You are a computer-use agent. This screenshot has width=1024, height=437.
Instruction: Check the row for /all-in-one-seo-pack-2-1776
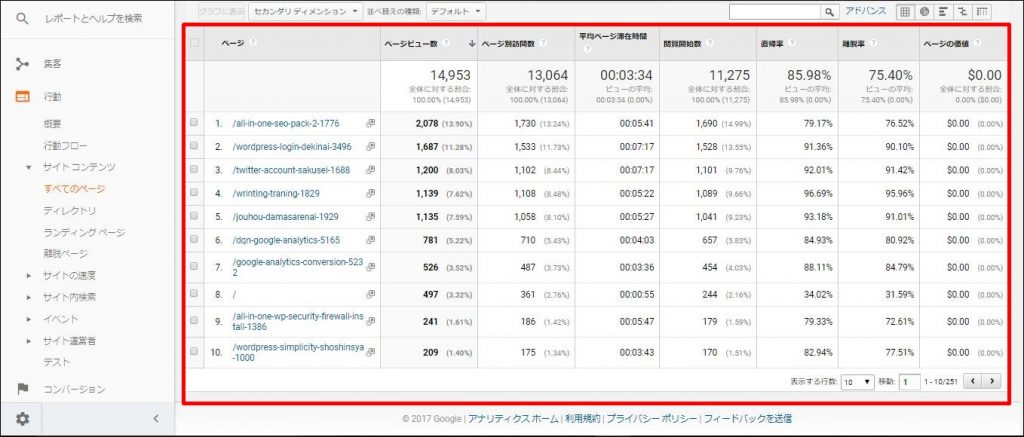click(193, 122)
